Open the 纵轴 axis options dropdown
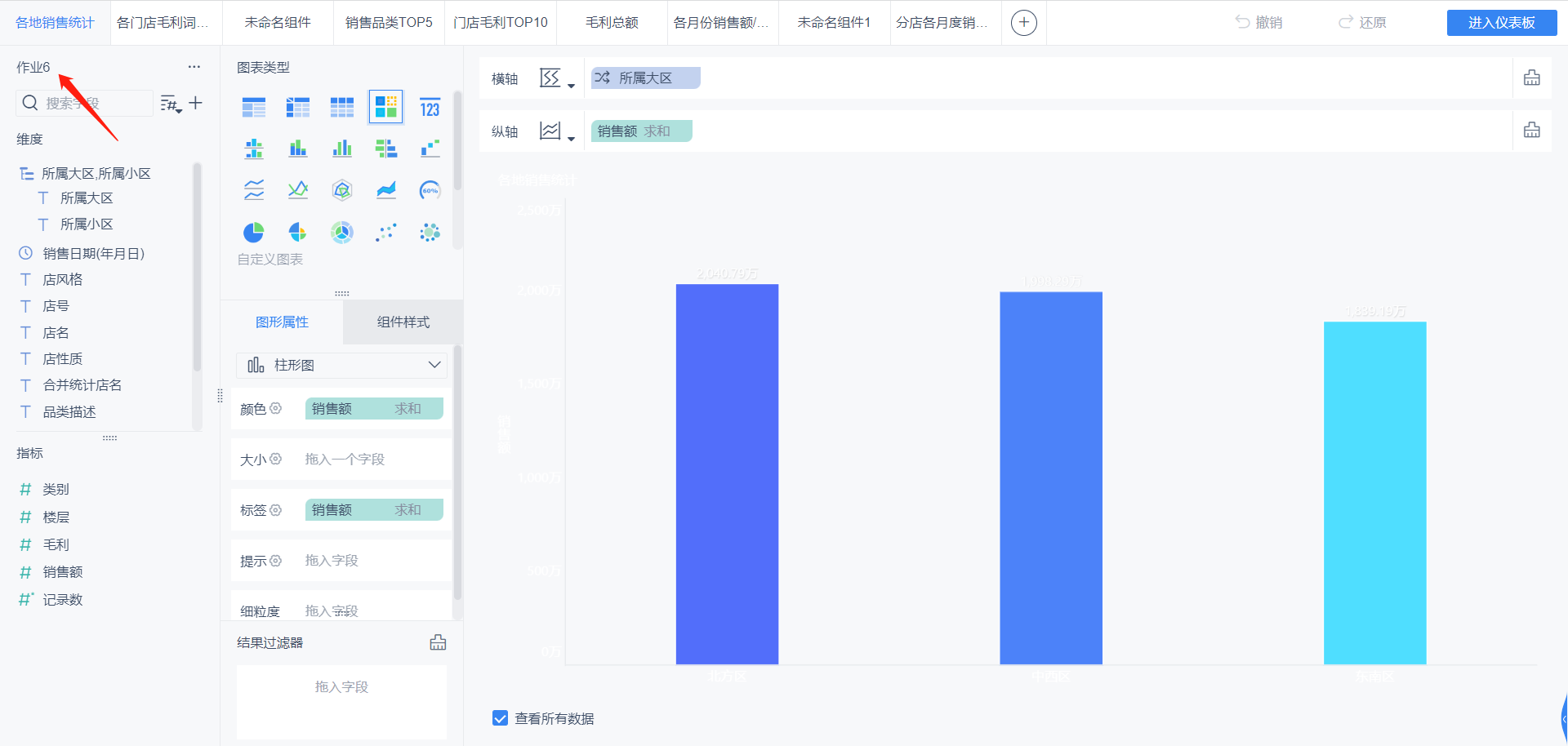The height and width of the screenshot is (746, 1568). [x=557, y=131]
